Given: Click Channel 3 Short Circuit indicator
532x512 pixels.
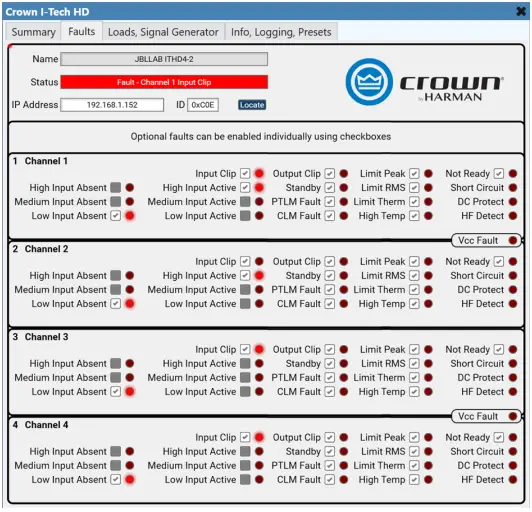Looking at the screenshot, I should click(513, 363).
